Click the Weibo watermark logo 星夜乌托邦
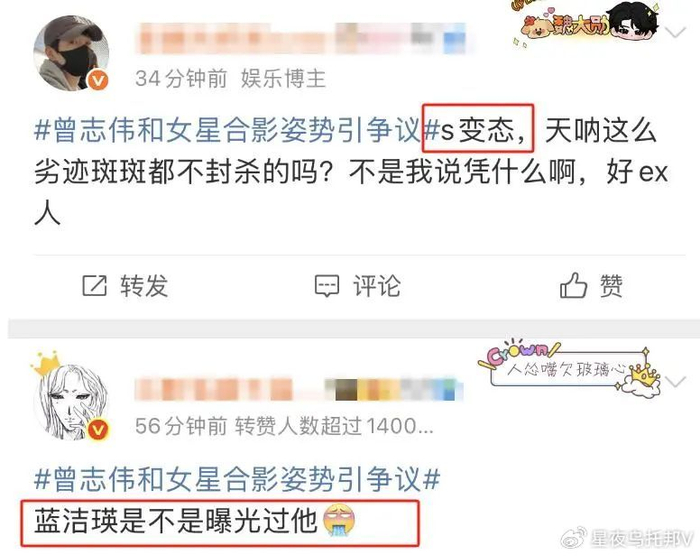The height and width of the screenshot is (556, 700). point(628,538)
